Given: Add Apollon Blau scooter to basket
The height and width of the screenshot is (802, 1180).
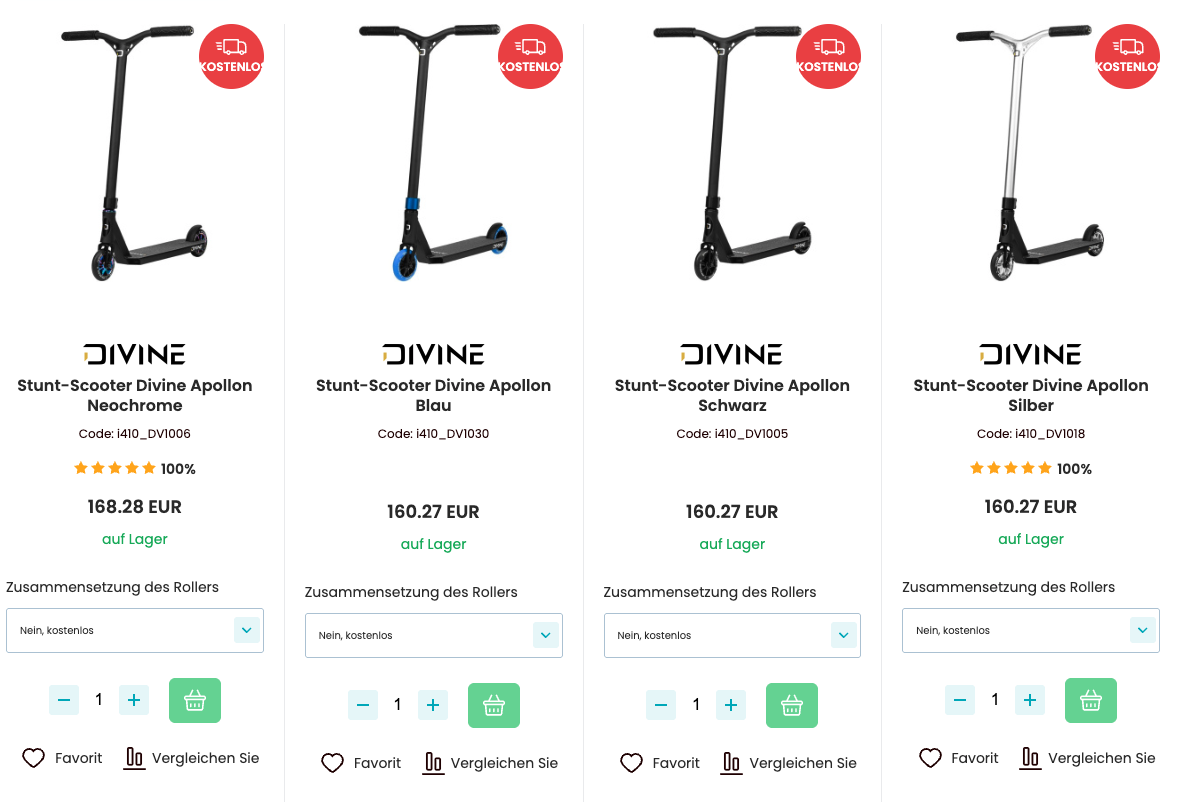Looking at the screenshot, I should pos(494,706).
